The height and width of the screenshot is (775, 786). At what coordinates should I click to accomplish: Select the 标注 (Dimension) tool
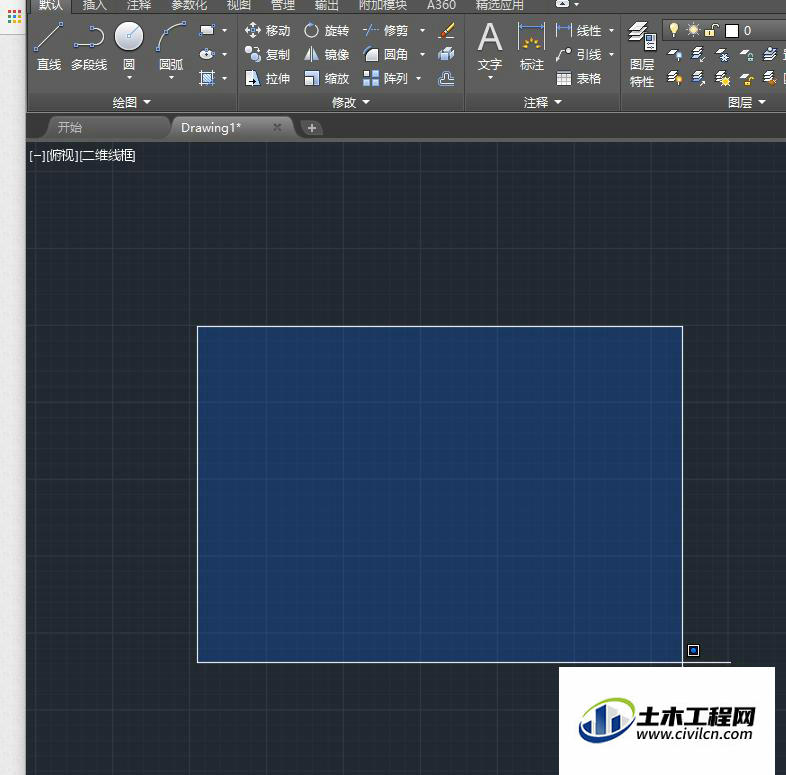click(531, 47)
